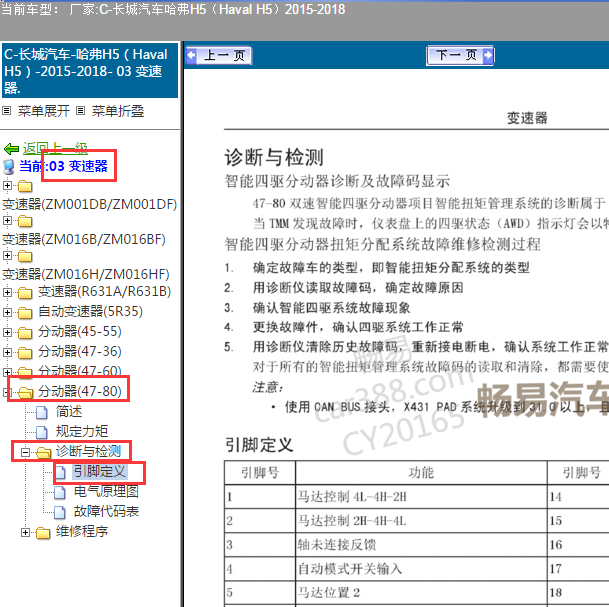Click the 诊断与检测 heading in document
This screenshot has width=609, height=607.
point(274,157)
